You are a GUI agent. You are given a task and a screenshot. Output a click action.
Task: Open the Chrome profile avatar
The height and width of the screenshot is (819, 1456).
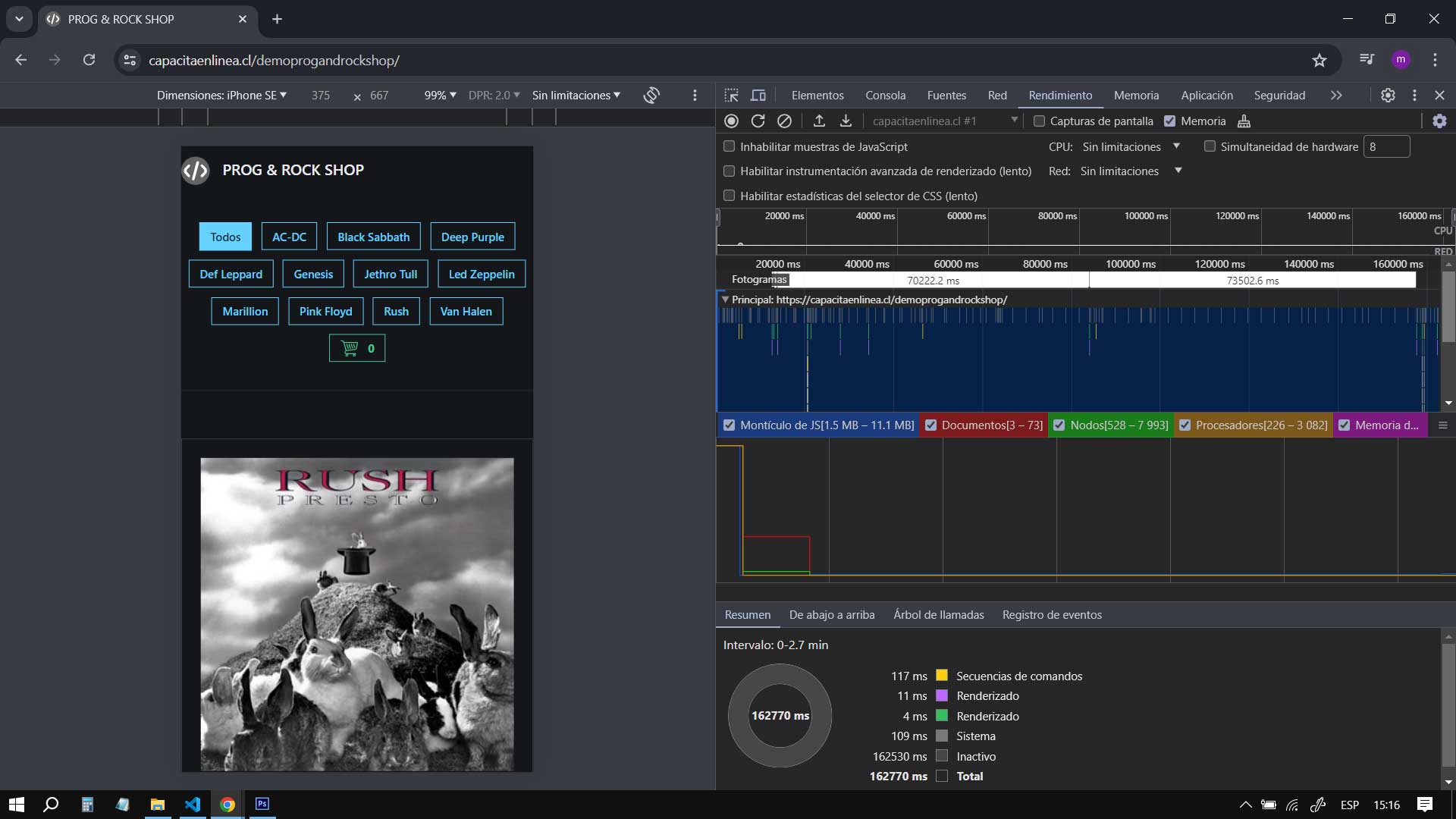(x=1401, y=59)
